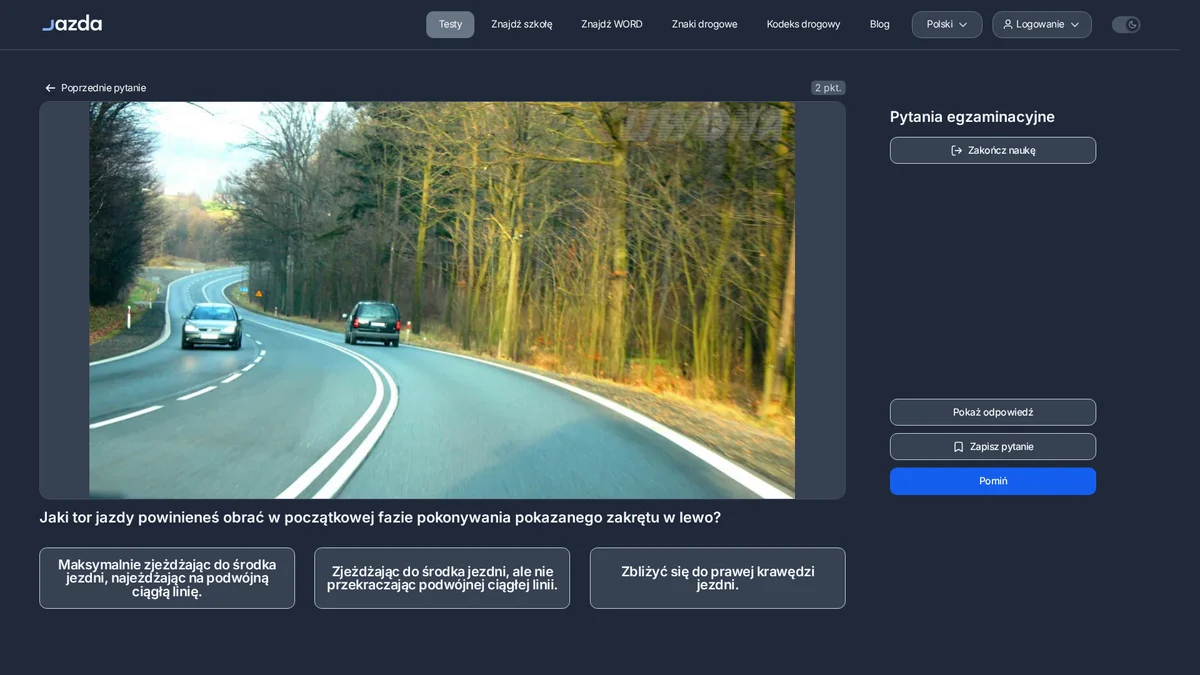Screen dimensions: 1200x675
Task: Go to Znajdź szkołę
Action: [x=522, y=24]
